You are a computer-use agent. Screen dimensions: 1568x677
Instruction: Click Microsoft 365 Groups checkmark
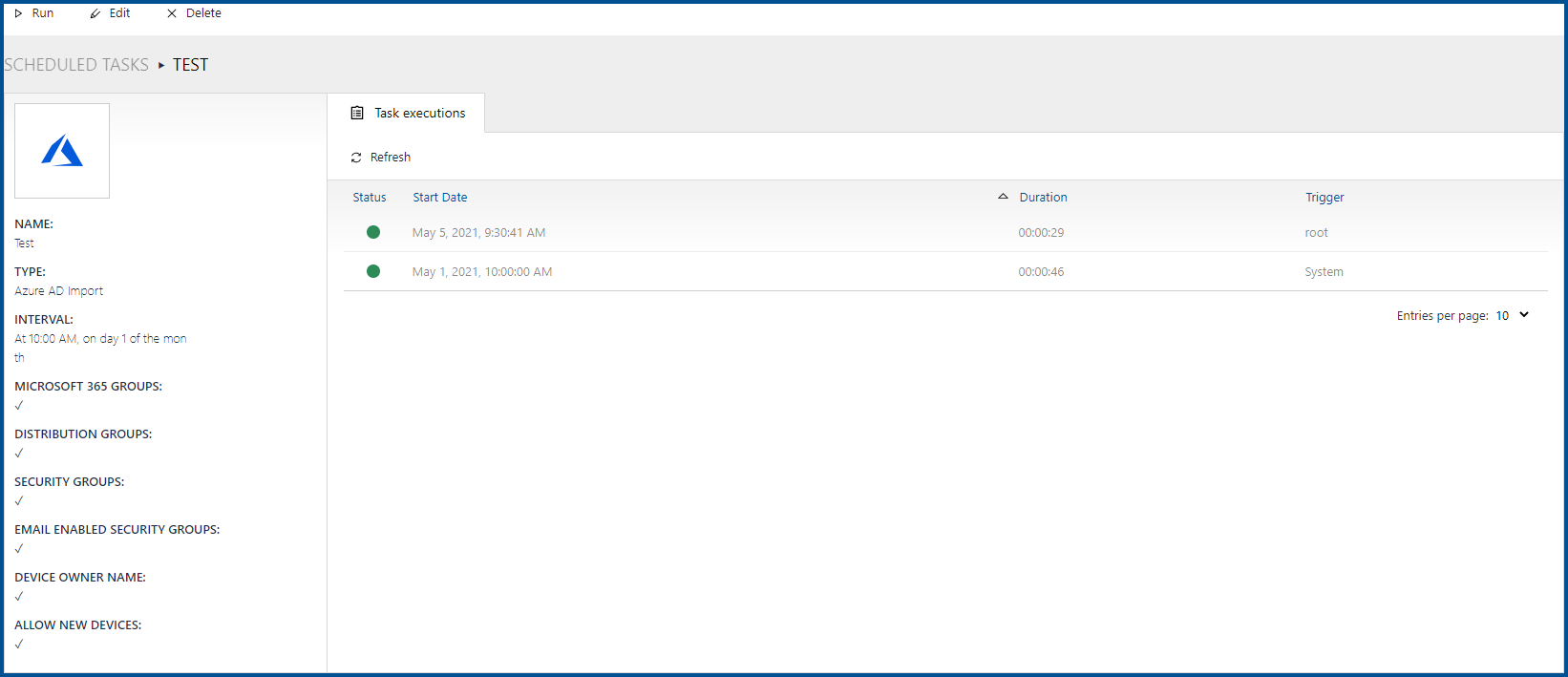tap(19, 406)
